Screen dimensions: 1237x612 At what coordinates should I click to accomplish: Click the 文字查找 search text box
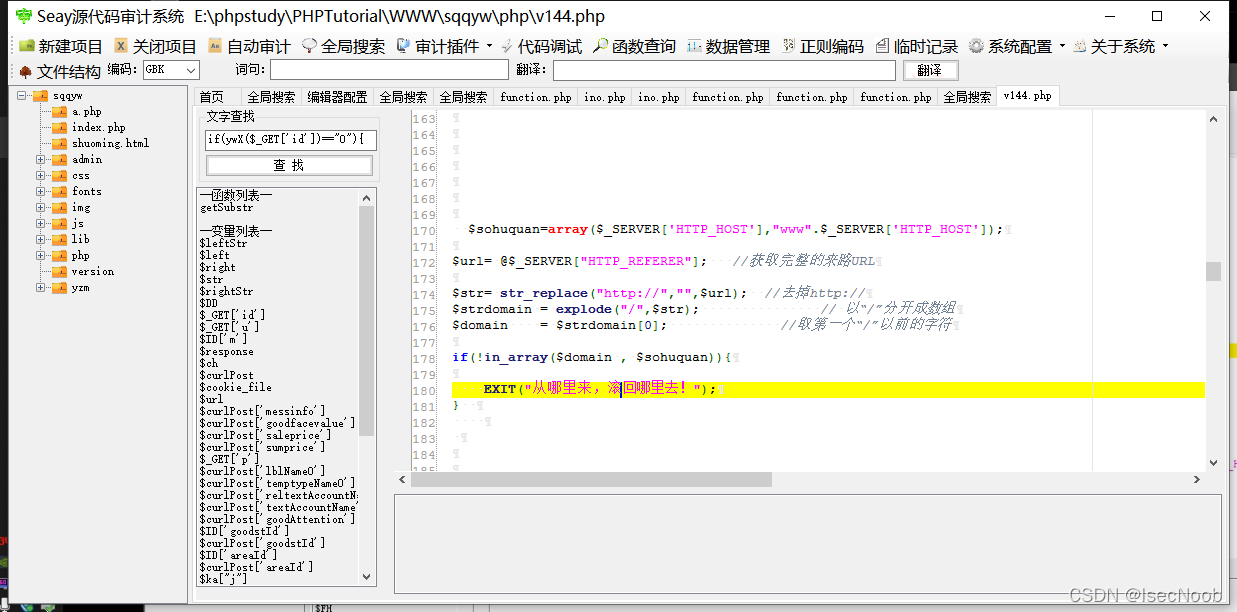[x=291, y=140]
